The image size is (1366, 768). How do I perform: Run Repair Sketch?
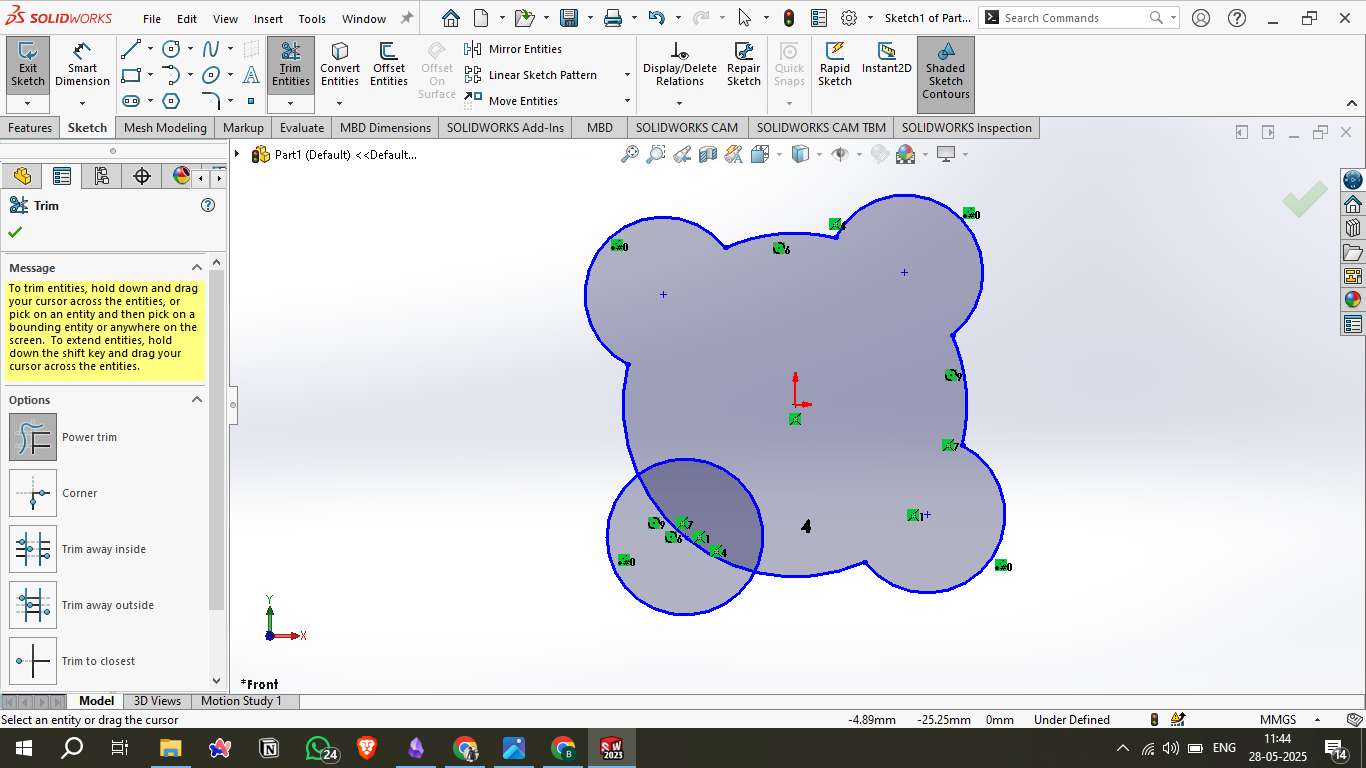[x=744, y=64]
